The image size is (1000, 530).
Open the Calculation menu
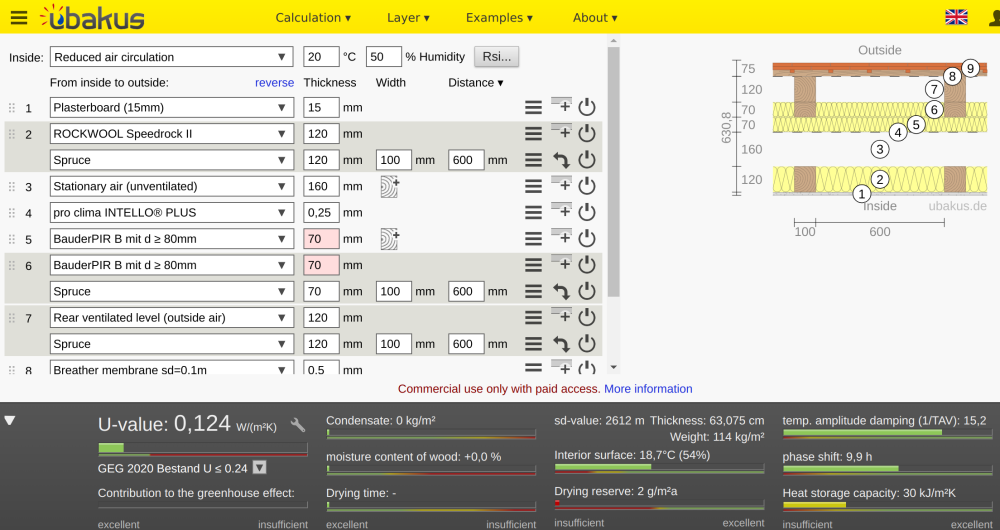313,18
